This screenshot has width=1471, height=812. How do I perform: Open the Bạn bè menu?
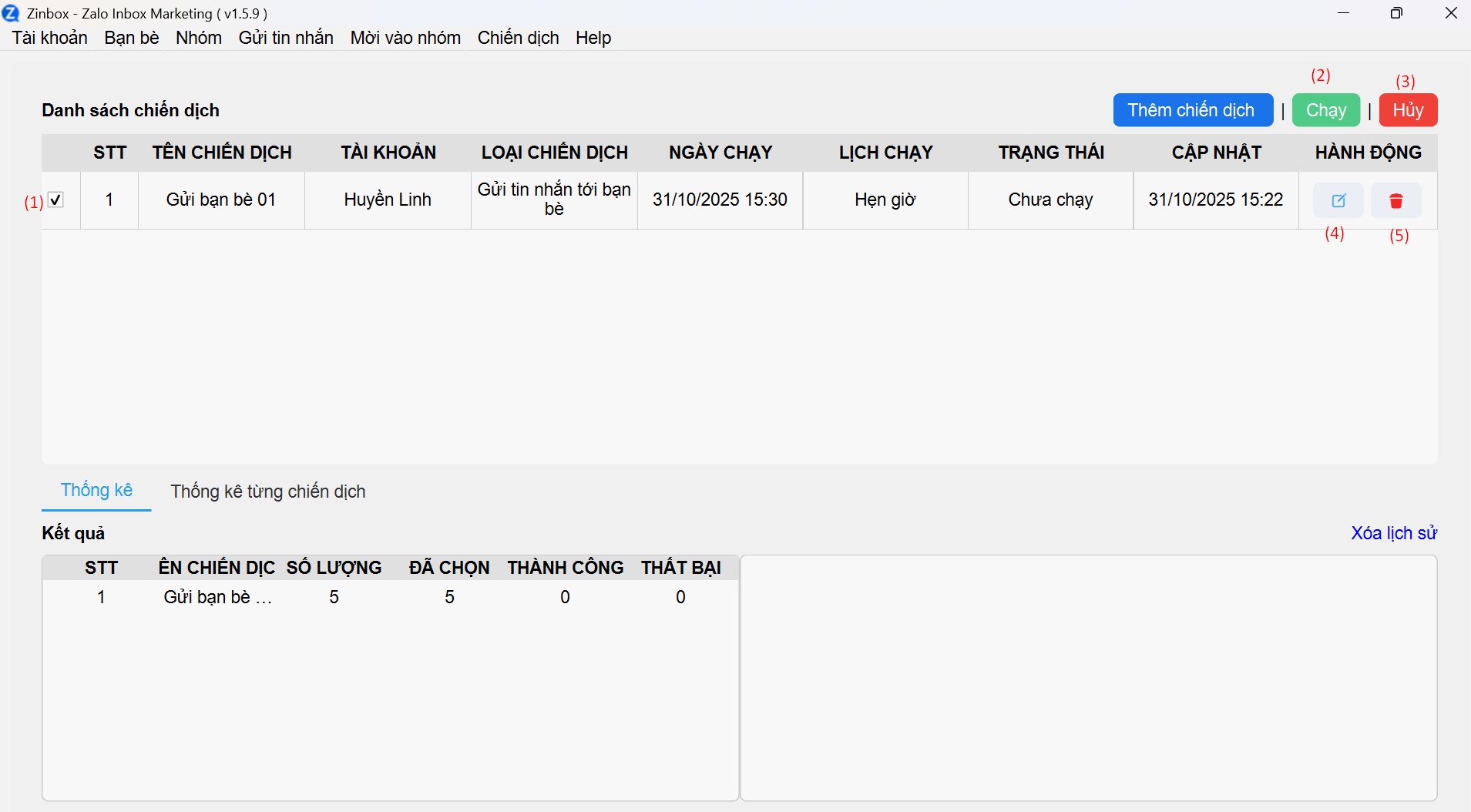(132, 38)
